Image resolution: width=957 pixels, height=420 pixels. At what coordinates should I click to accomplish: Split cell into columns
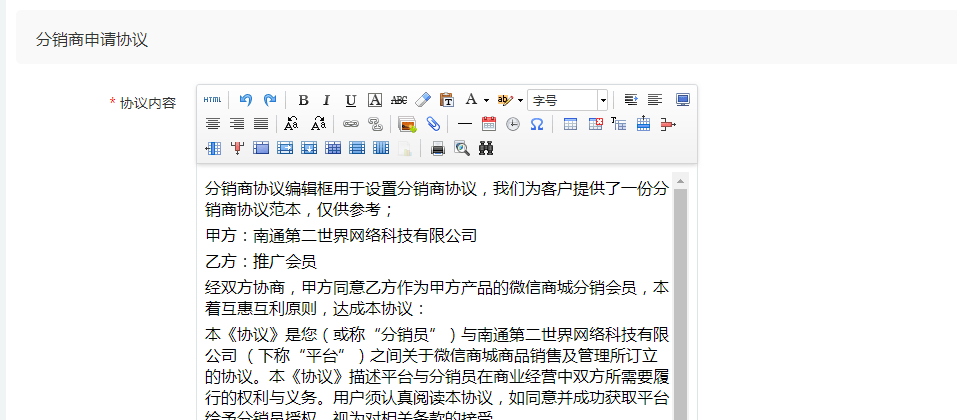coord(381,148)
